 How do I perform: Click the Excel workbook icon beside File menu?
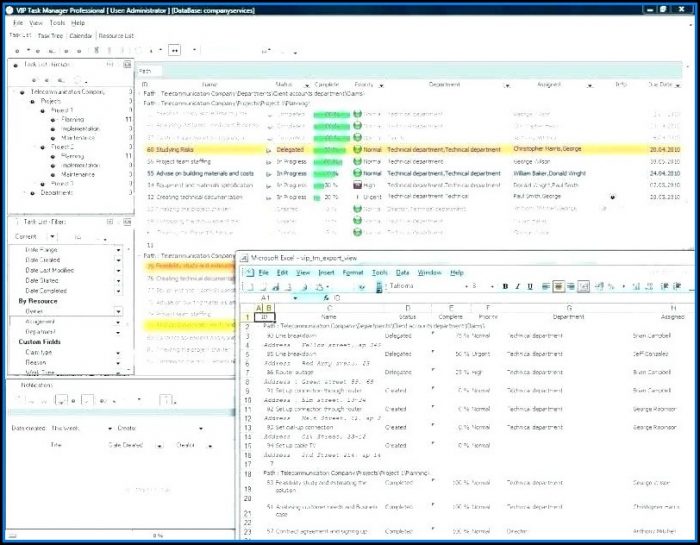pyautogui.click(x=249, y=272)
